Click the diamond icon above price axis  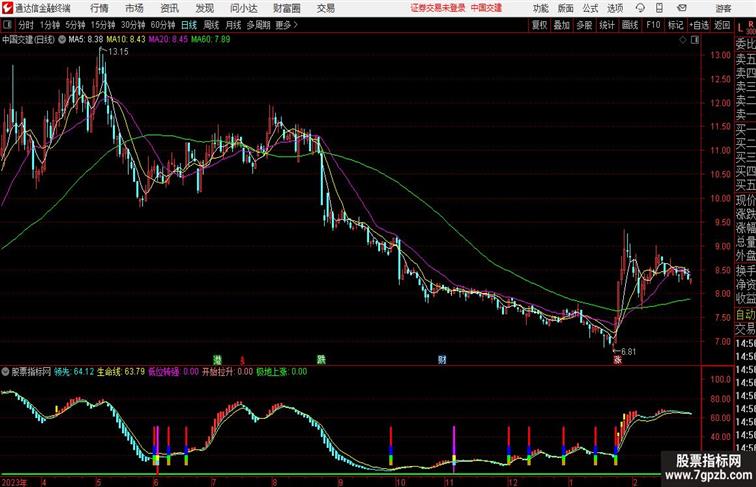(x=683, y=40)
